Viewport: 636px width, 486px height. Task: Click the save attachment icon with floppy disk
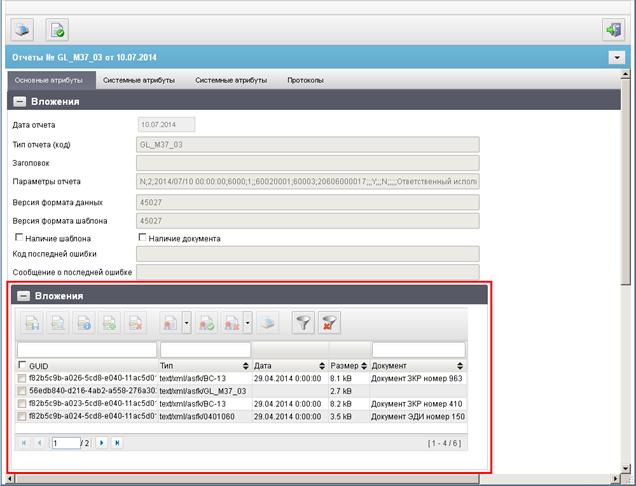pyautogui.click(x=32, y=323)
